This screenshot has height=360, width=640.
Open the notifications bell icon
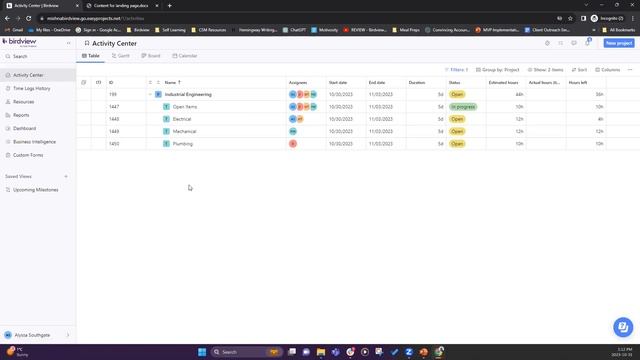(587, 43)
